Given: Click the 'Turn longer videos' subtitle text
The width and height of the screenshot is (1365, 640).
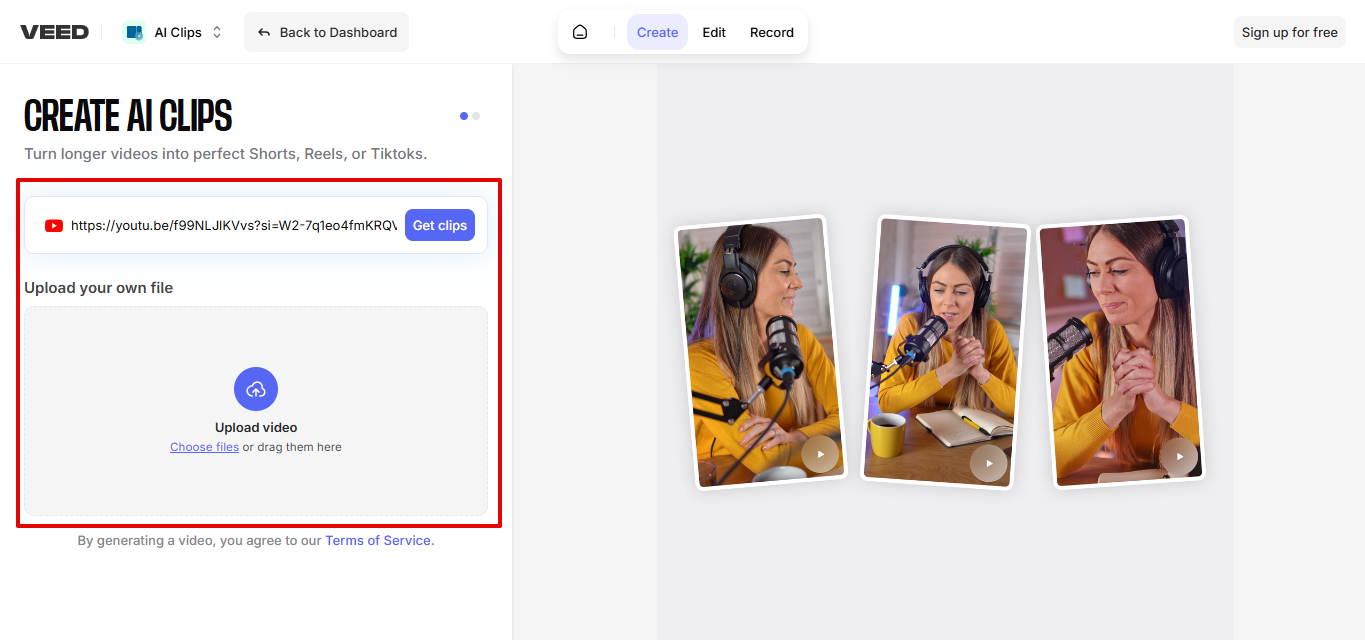Looking at the screenshot, I should 226,154.
